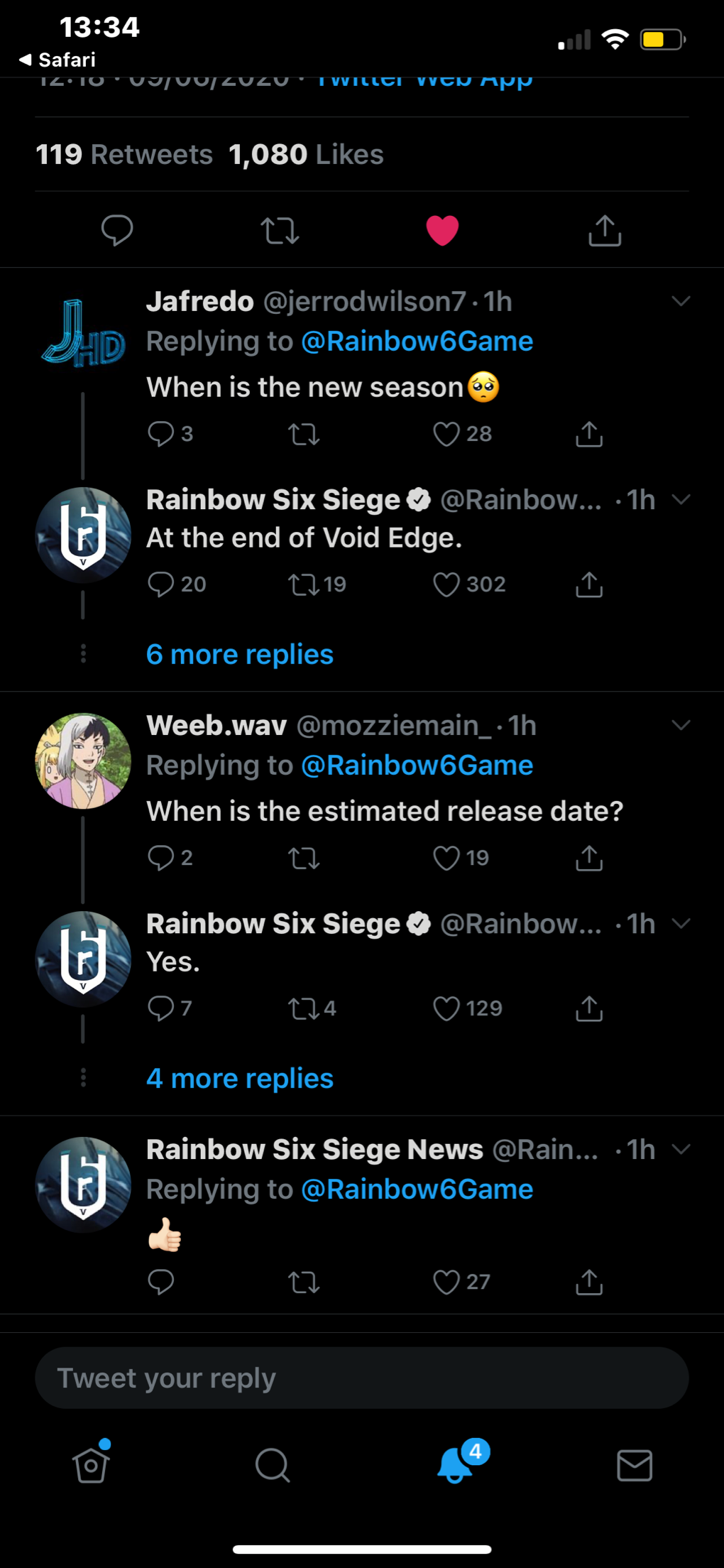Screen dimensions: 724x1568
Task: Share Weeb.wav's reply via its share icon
Action: 588,858
